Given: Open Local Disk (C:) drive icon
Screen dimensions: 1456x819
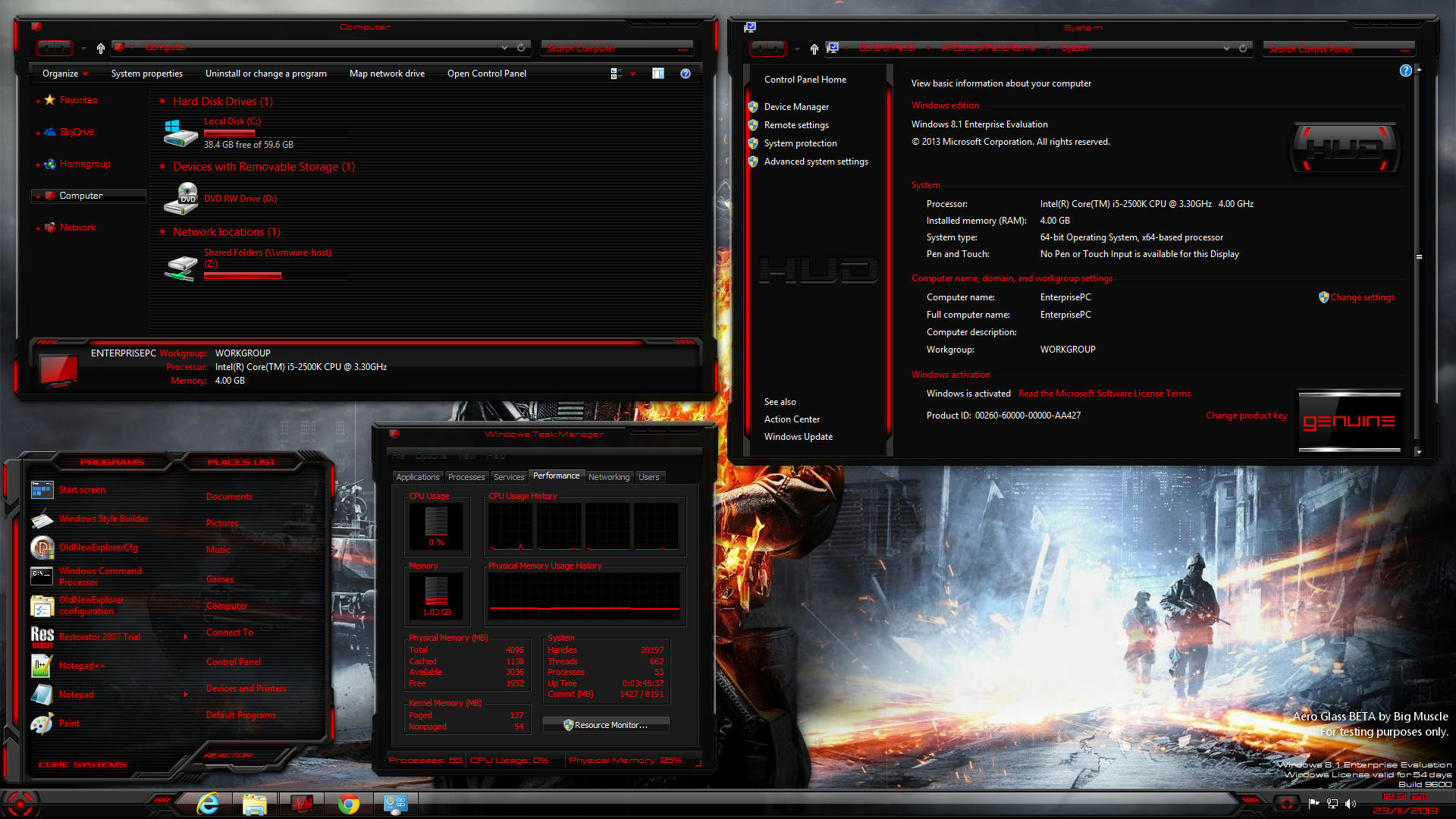Looking at the screenshot, I should pyautogui.click(x=180, y=133).
